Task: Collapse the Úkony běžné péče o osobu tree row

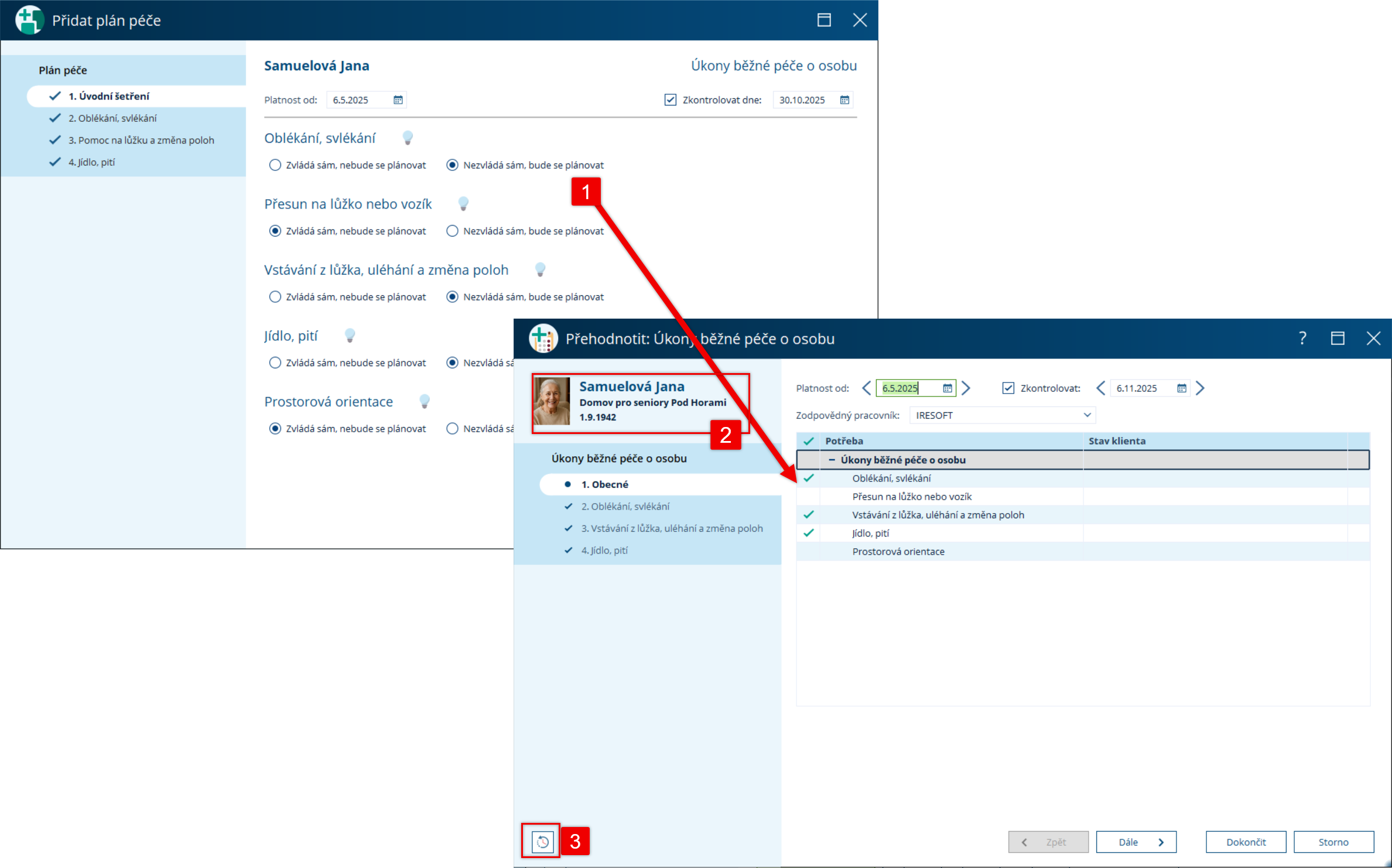Action: pyautogui.click(x=832, y=460)
